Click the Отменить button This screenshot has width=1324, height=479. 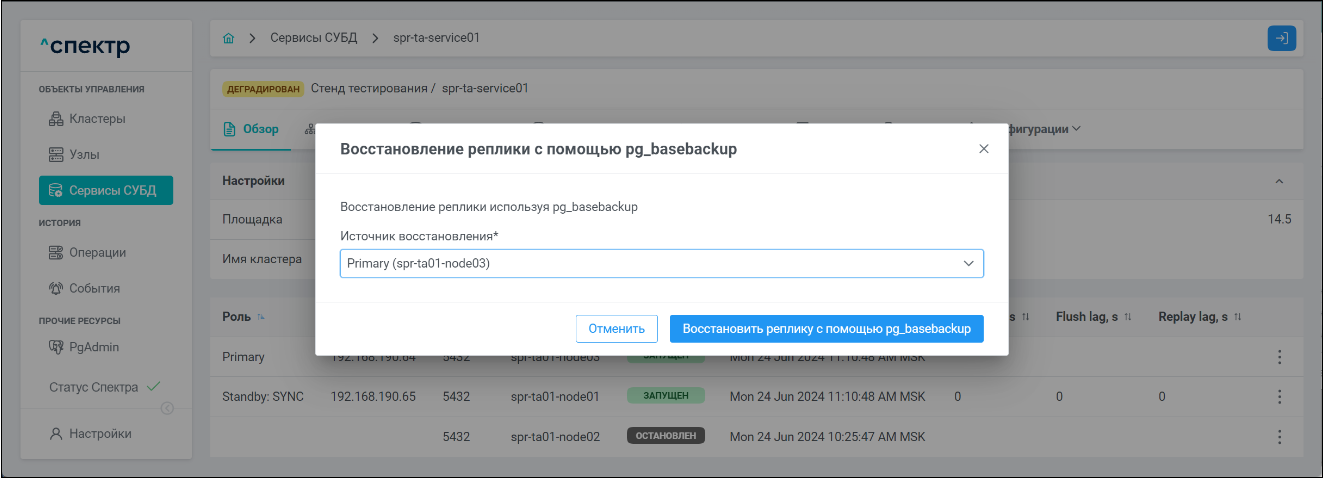616,329
